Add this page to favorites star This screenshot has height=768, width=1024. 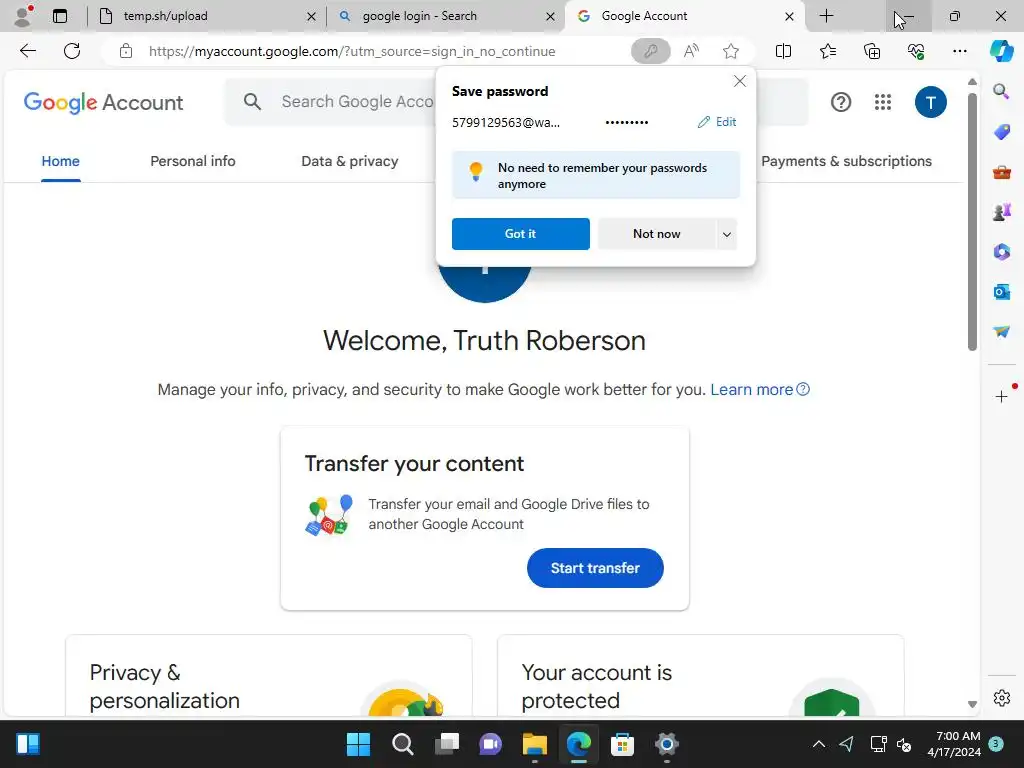pyautogui.click(x=731, y=51)
